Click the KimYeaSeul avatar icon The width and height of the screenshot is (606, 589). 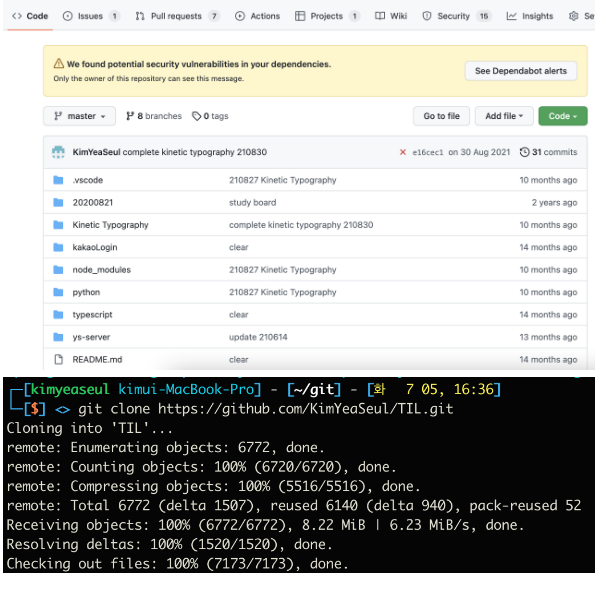pyautogui.click(x=58, y=152)
